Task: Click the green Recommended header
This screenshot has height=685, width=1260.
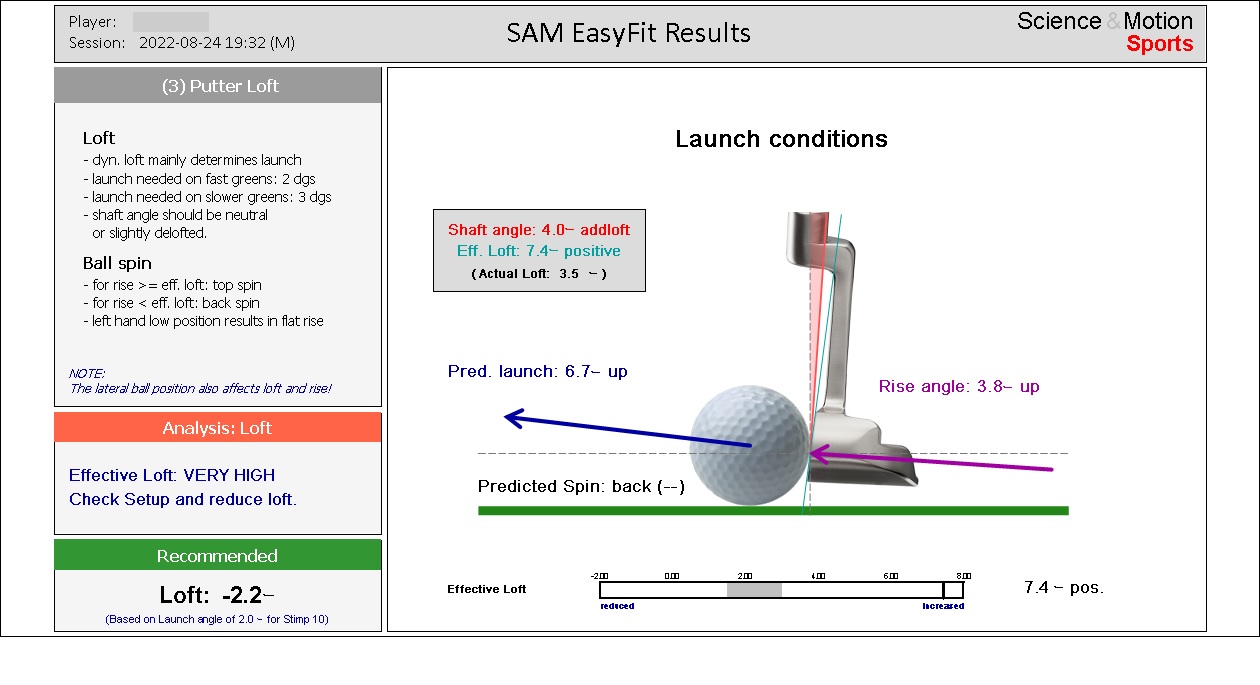Action: click(x=218, y=556)
